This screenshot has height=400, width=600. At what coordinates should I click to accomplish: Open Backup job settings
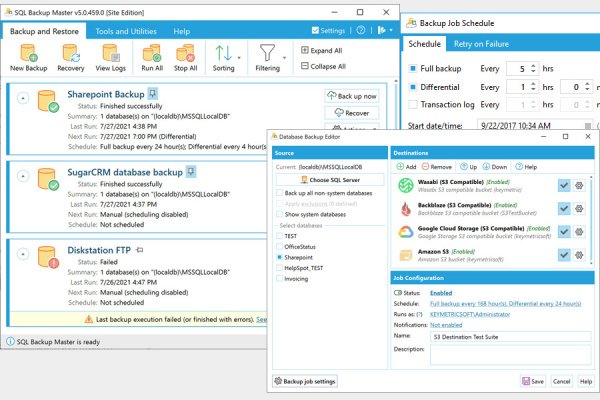pyautogui.click(x=305, y=381)
